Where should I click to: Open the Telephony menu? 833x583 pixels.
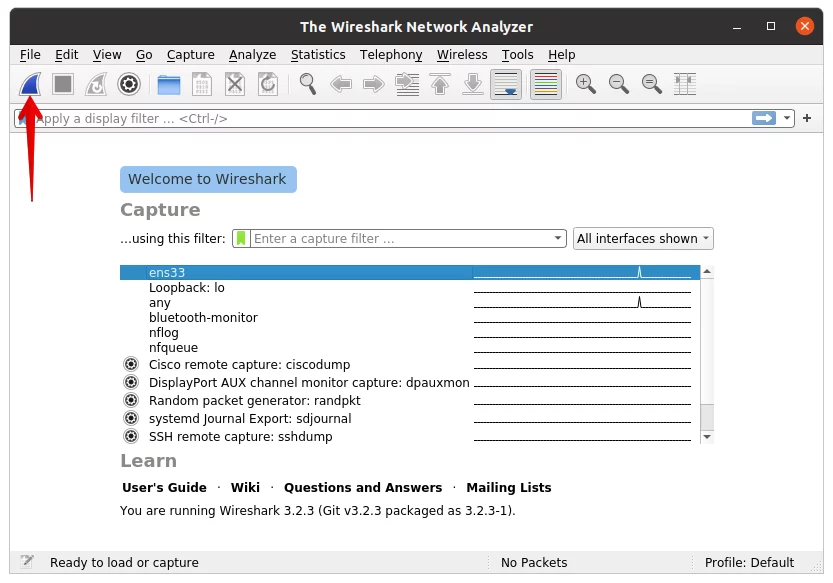(391, 55)
